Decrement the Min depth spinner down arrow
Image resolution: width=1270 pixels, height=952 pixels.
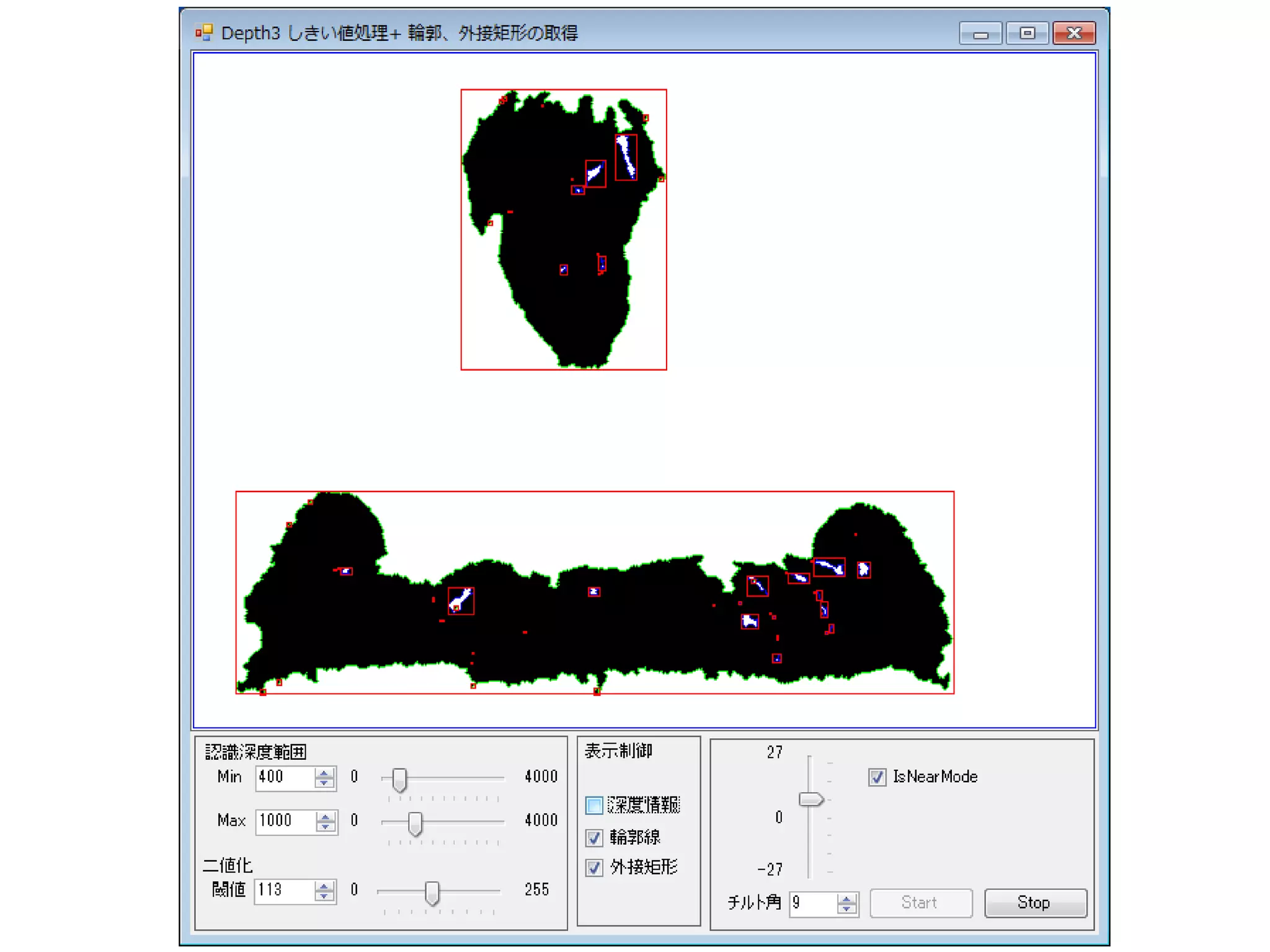pos(324,783)
